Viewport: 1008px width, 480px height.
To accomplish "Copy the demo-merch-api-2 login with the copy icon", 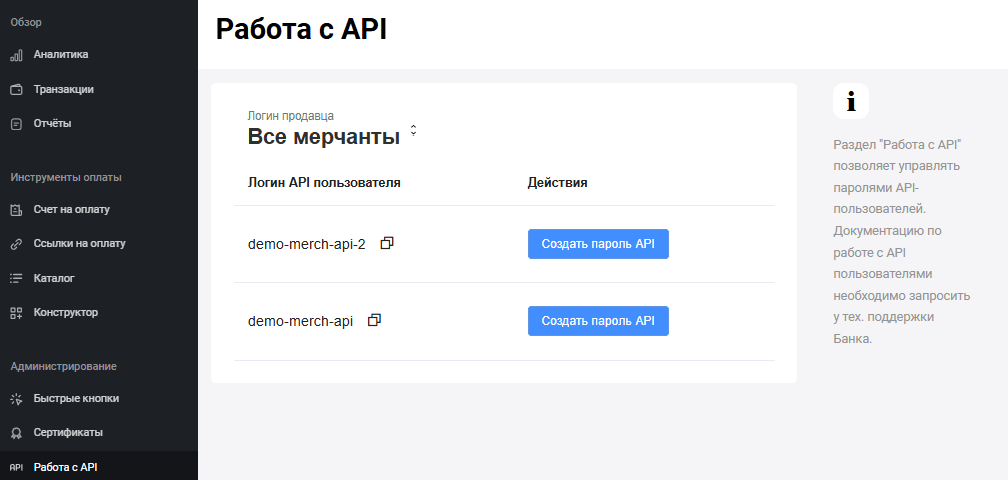I will pos(387,243).
